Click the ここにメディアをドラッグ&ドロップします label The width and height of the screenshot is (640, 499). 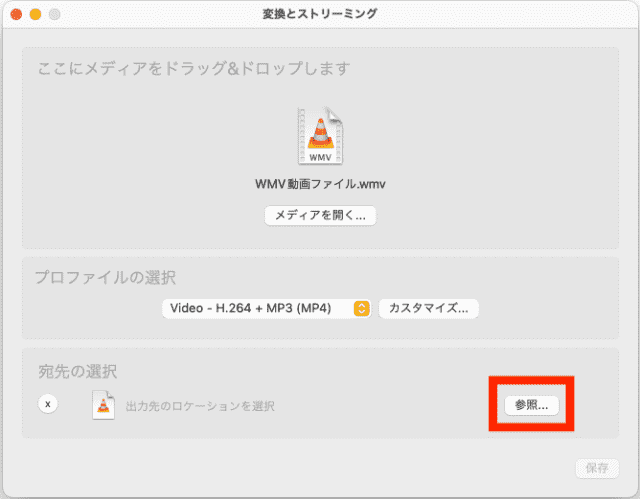[194, 68]
